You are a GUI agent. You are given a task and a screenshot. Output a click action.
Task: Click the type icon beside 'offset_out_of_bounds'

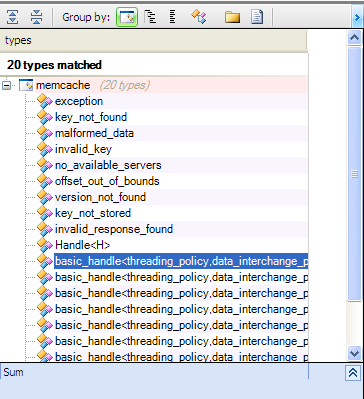coord(45,181)
